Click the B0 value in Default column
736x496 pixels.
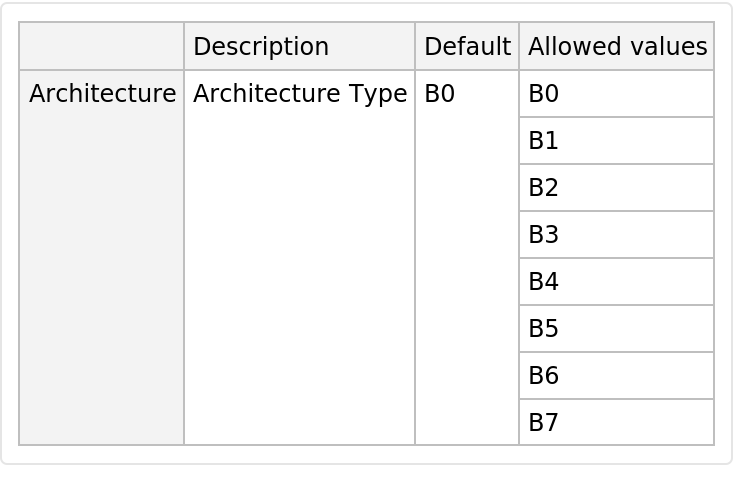click(440, 94)
